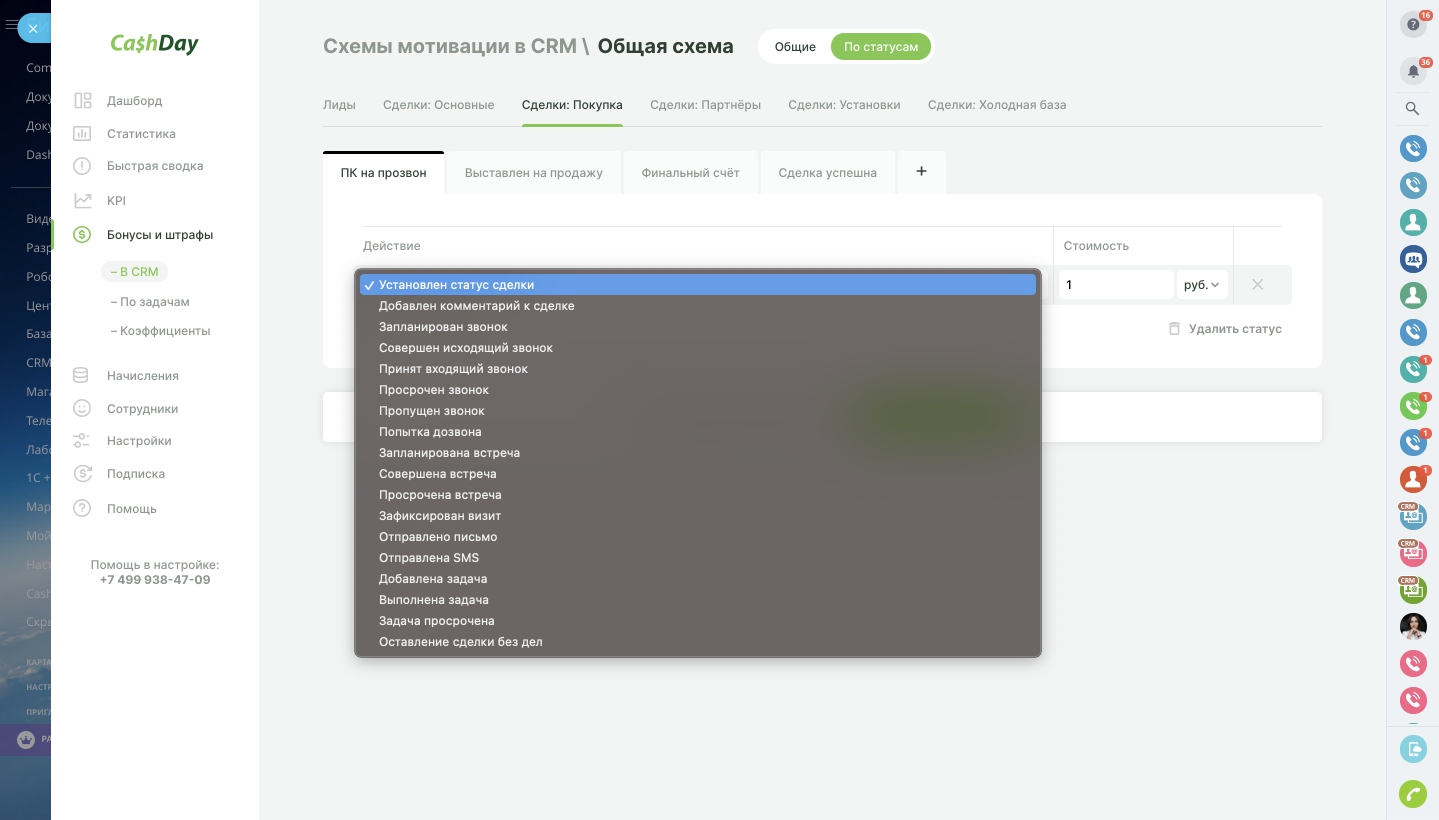Choose Совершен исходящий звонок option
Viewport: 1439px width, 820px height.
click(698, 348)
